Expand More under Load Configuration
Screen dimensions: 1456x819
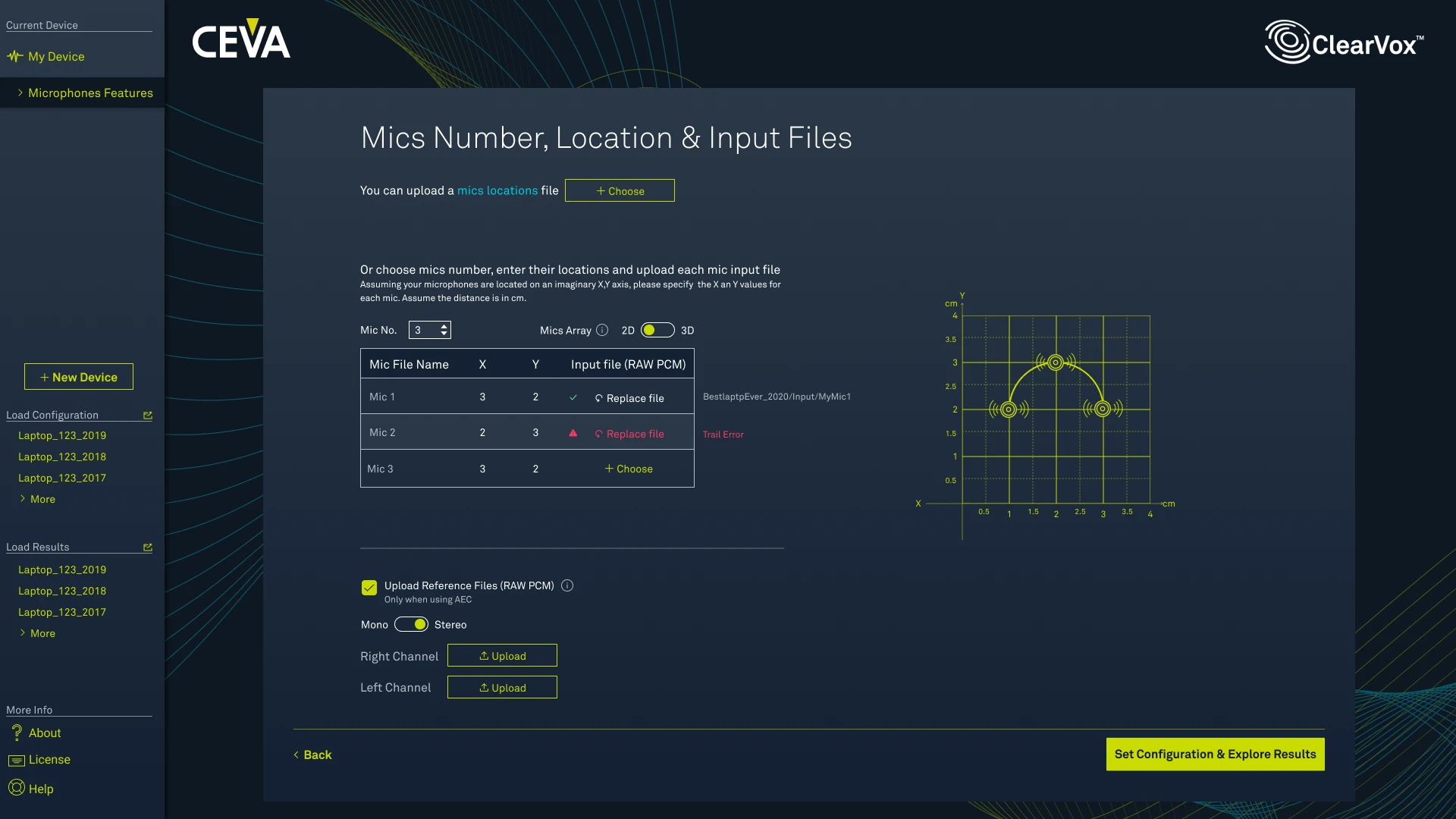[42, 499]
